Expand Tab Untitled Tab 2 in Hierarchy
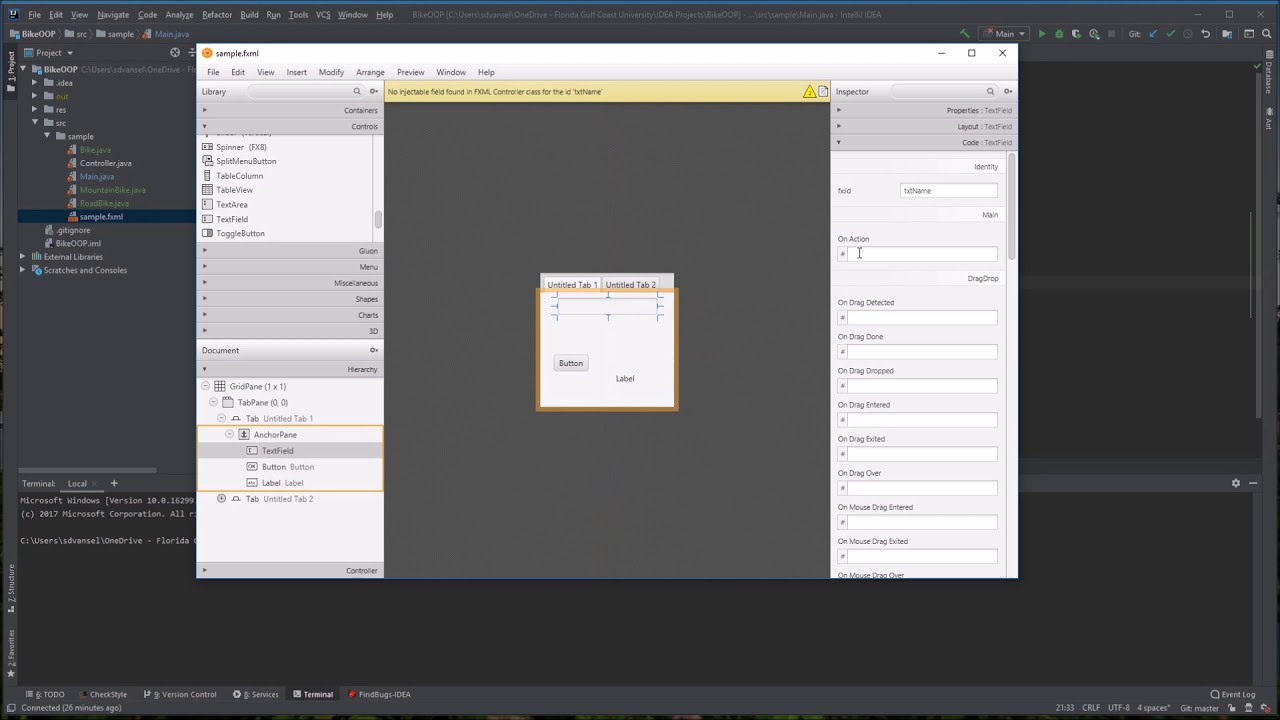Image resolution: width=1280 pixels, height=720 pixels. (221, 498)
